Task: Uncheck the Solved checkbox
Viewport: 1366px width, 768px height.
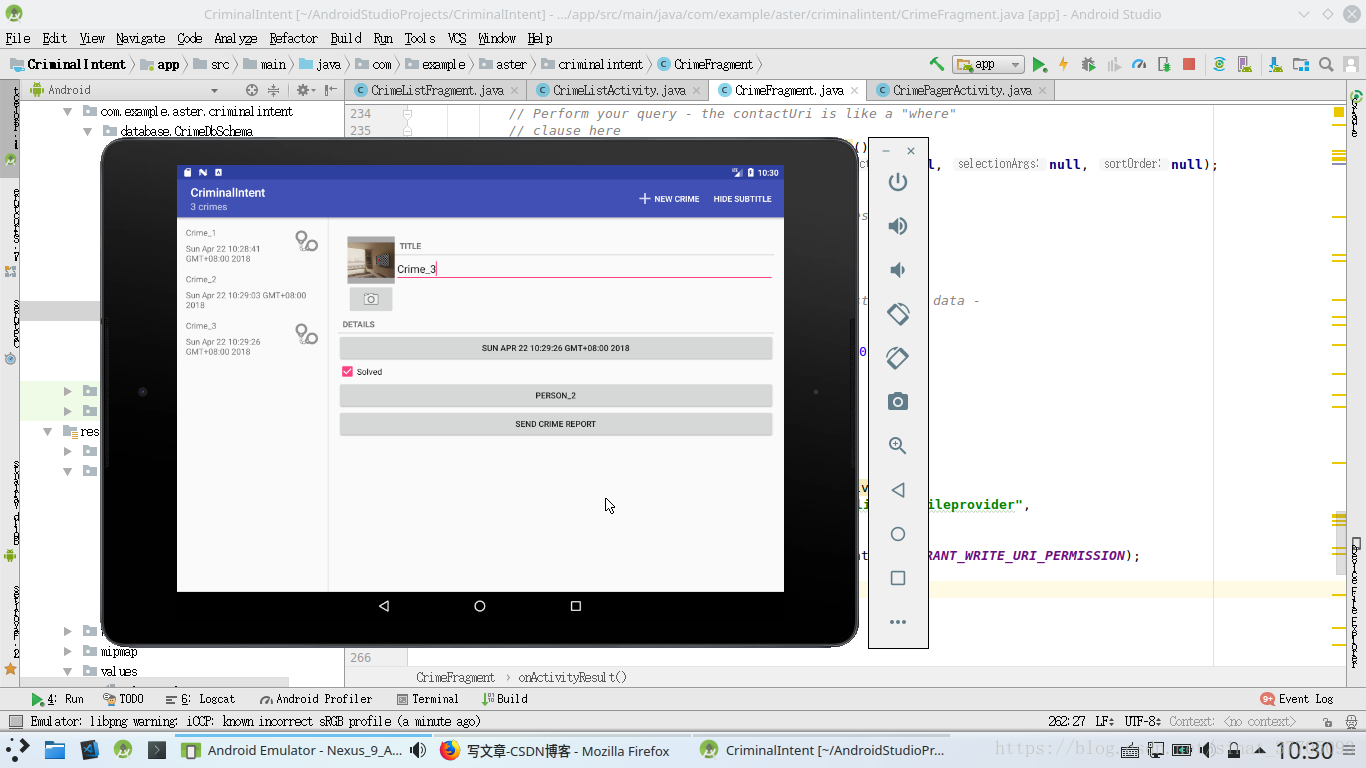Action: [347, 372]
